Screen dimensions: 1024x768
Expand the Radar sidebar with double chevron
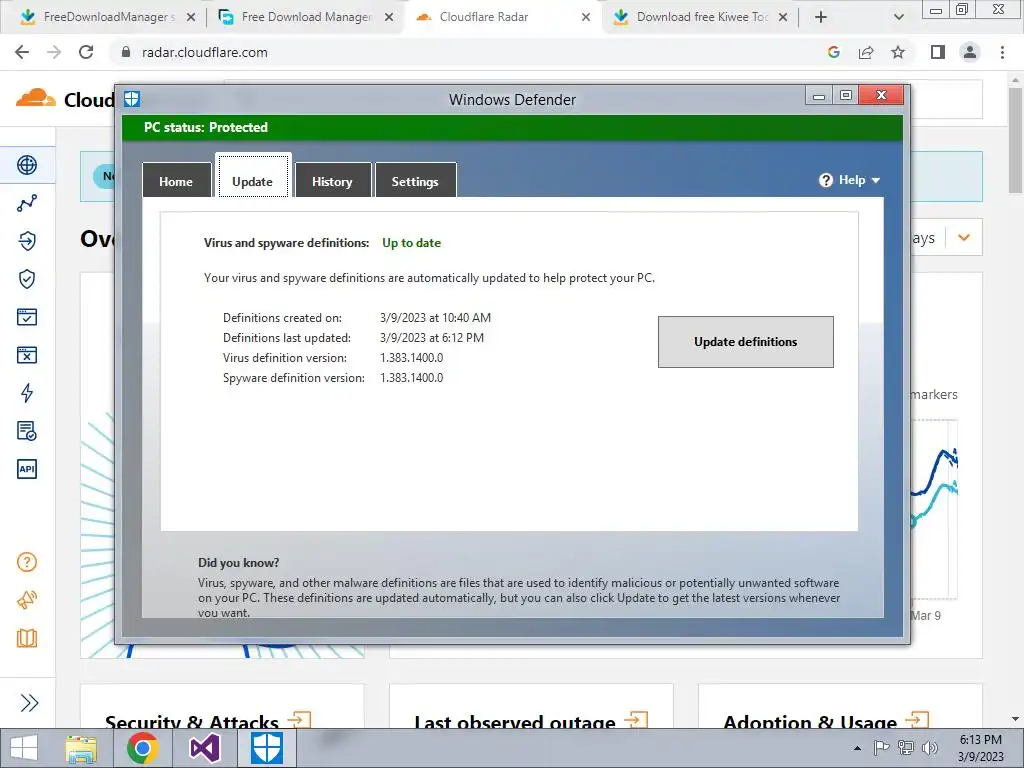(x=29, y=703)
